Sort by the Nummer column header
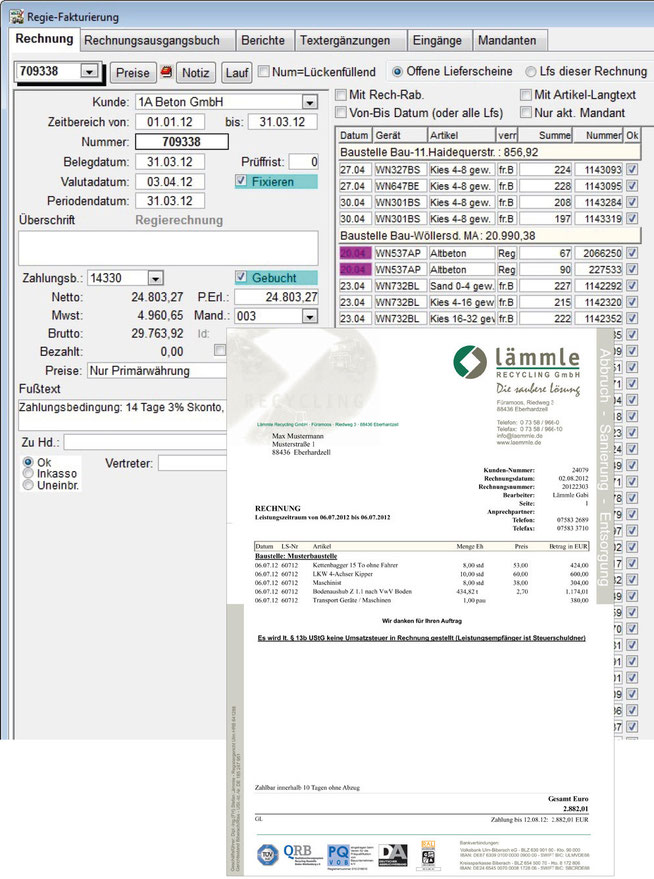 (x=598, y=135)
